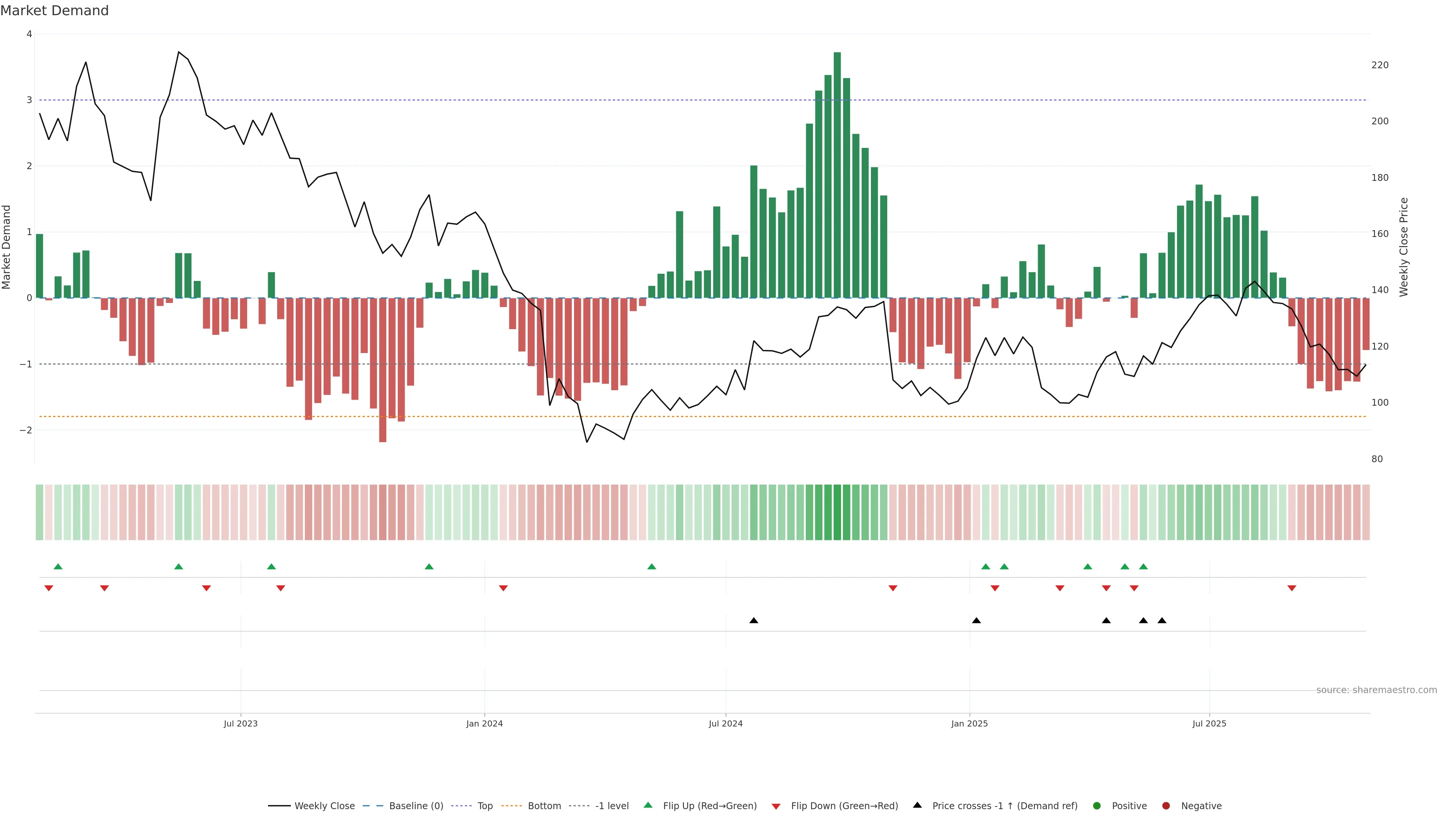Image resolution: width=1456 pixels, height=819 pixels.
Task: Click the Market Demand chart title
Action: point(54,11)
